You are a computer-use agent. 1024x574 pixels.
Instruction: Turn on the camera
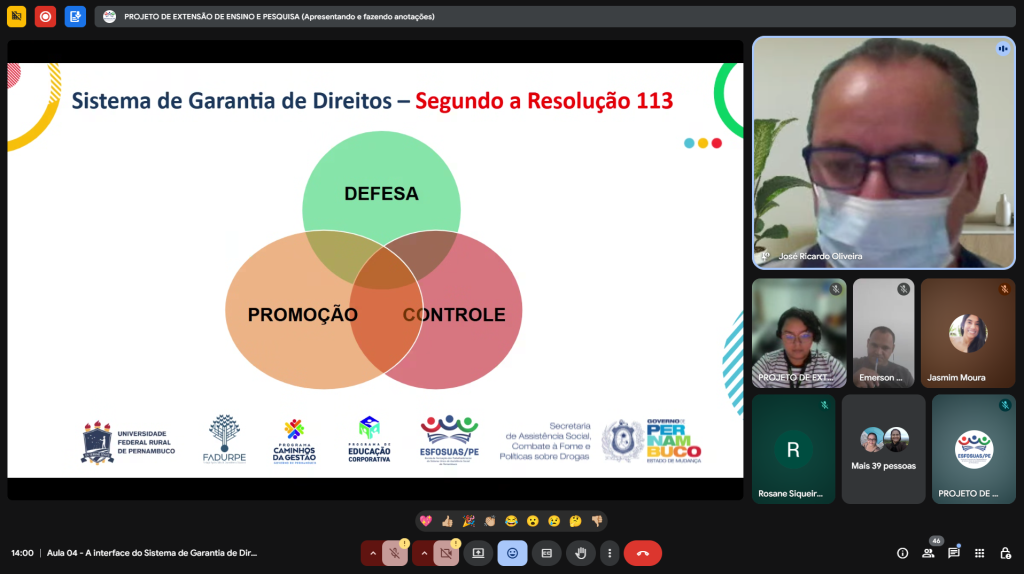(446, 553)
